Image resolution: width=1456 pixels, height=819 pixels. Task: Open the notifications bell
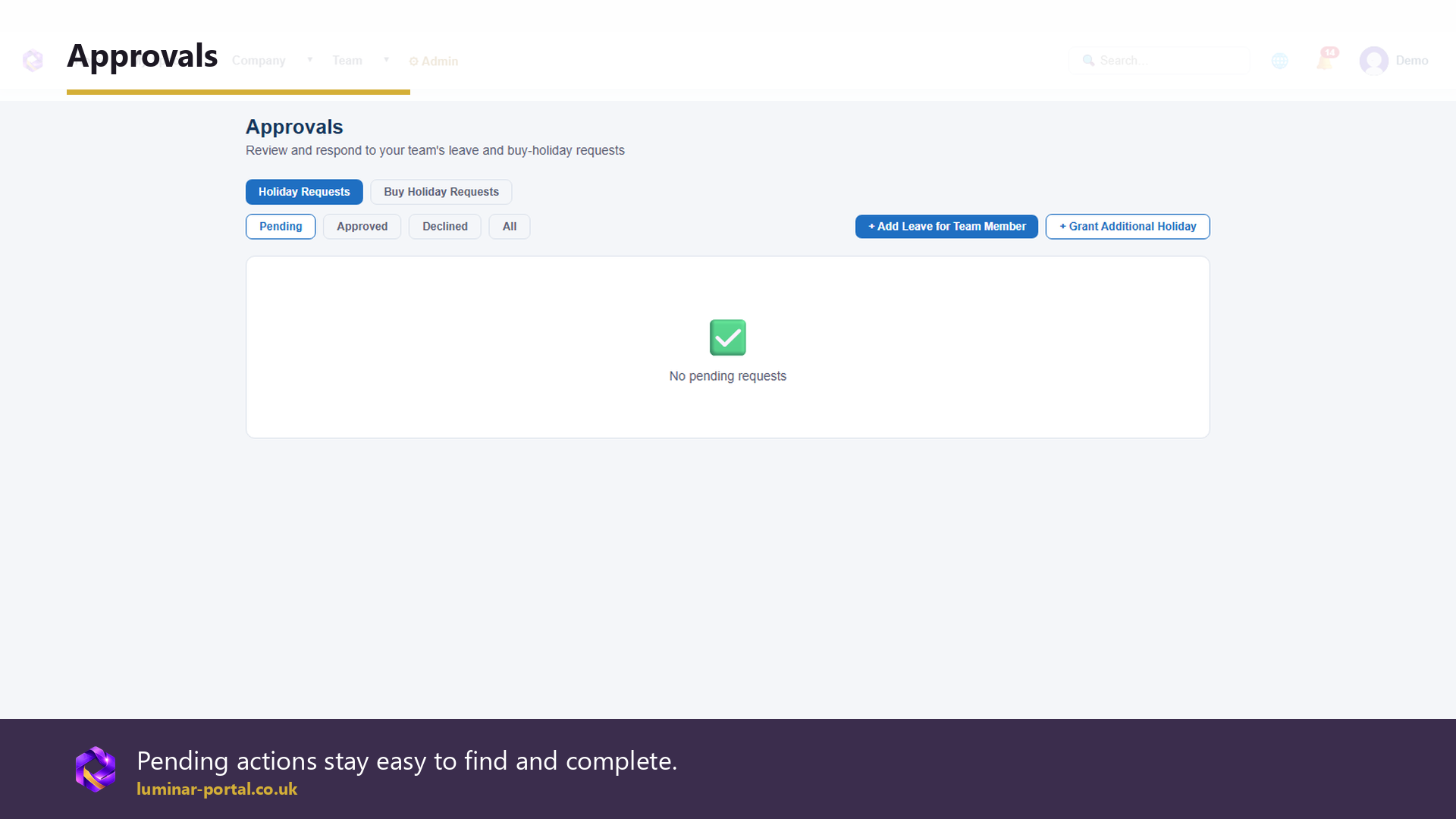[1326, 60]
